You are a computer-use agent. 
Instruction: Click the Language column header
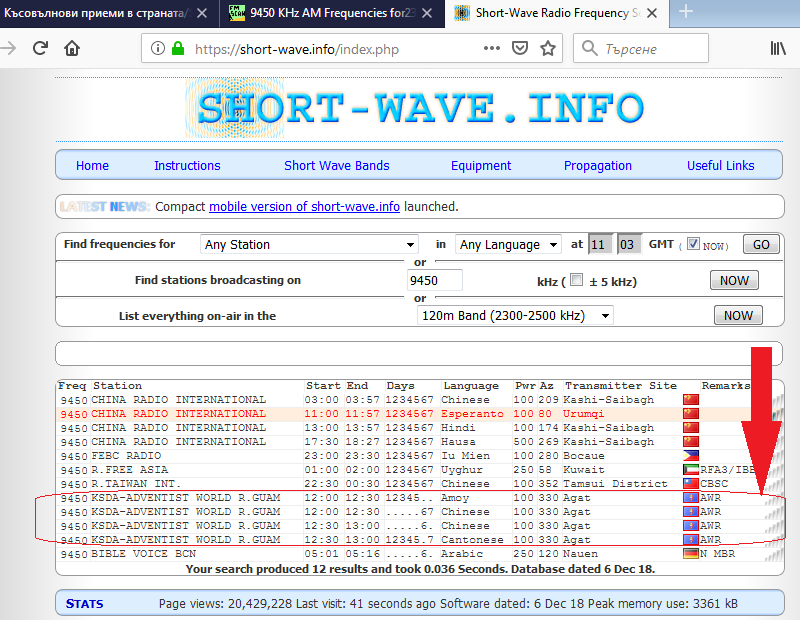(471, 386)
